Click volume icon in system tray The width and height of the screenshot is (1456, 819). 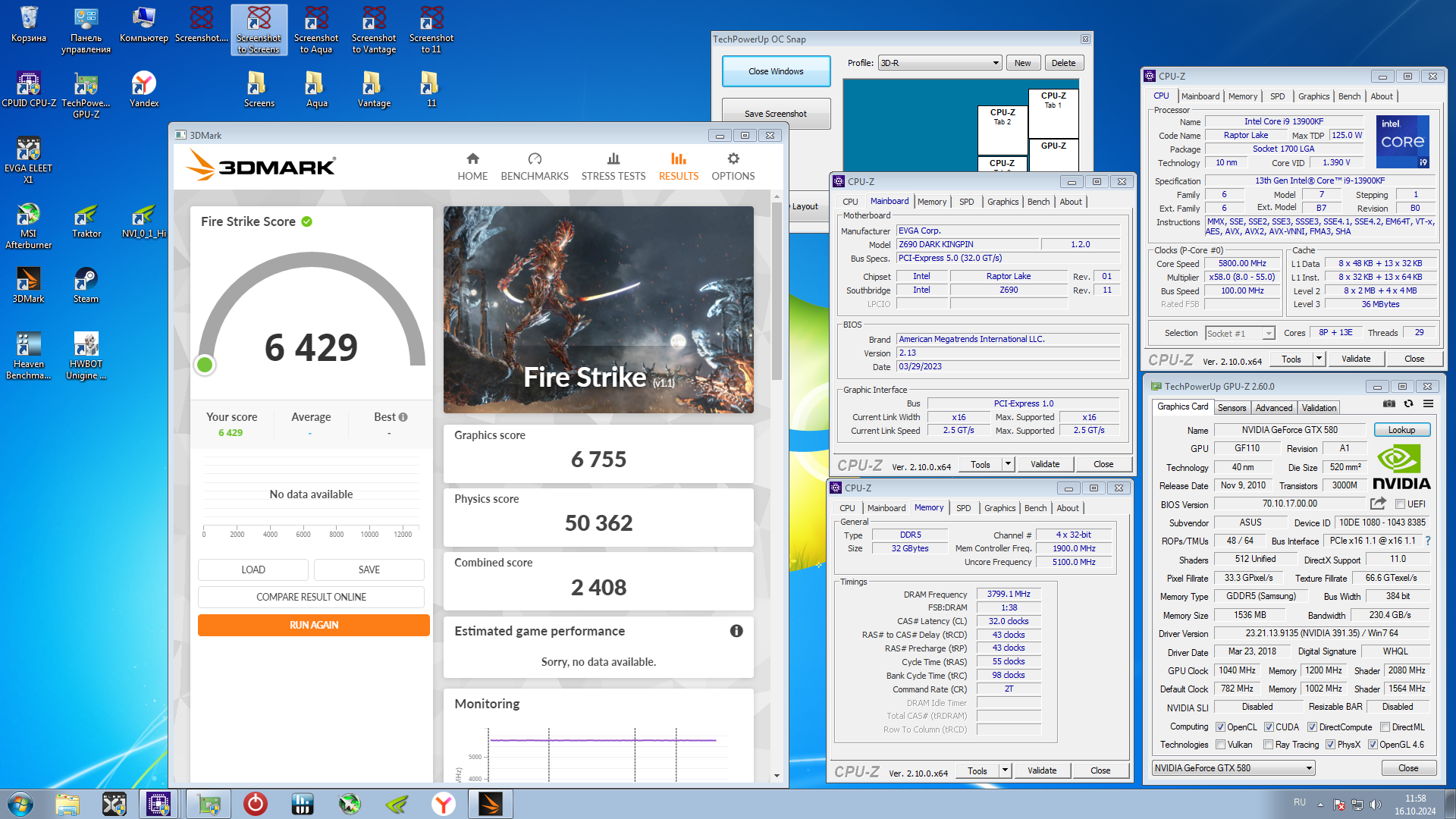(1375, 804)
